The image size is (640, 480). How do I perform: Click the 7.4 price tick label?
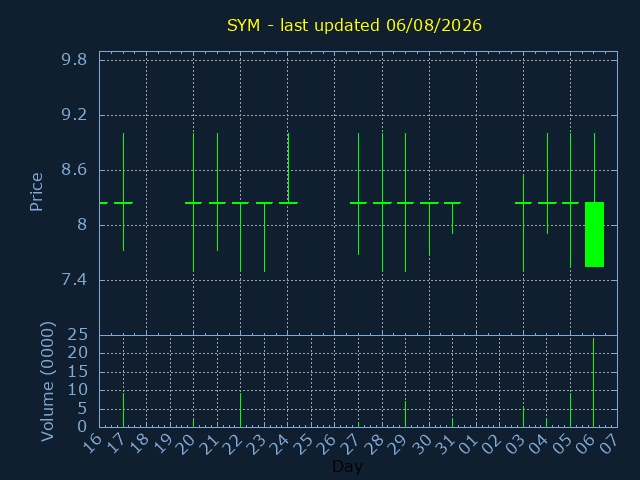pos(74,280)
